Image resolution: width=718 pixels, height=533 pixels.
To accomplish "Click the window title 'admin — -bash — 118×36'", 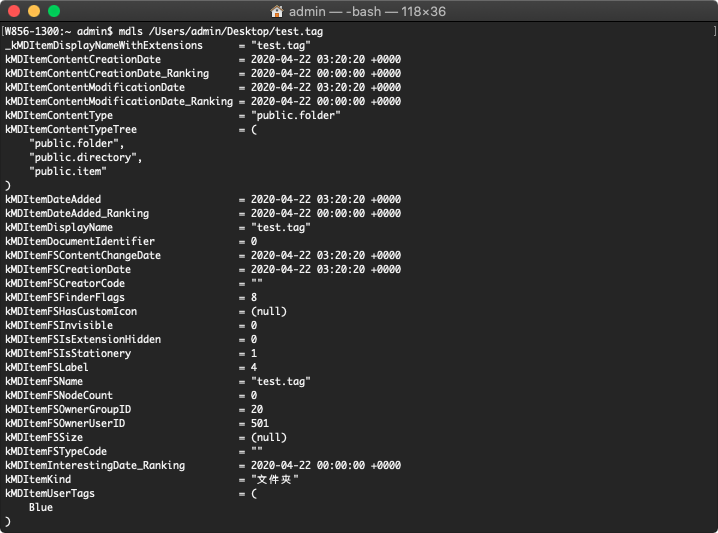I will (x=367, y=11).
